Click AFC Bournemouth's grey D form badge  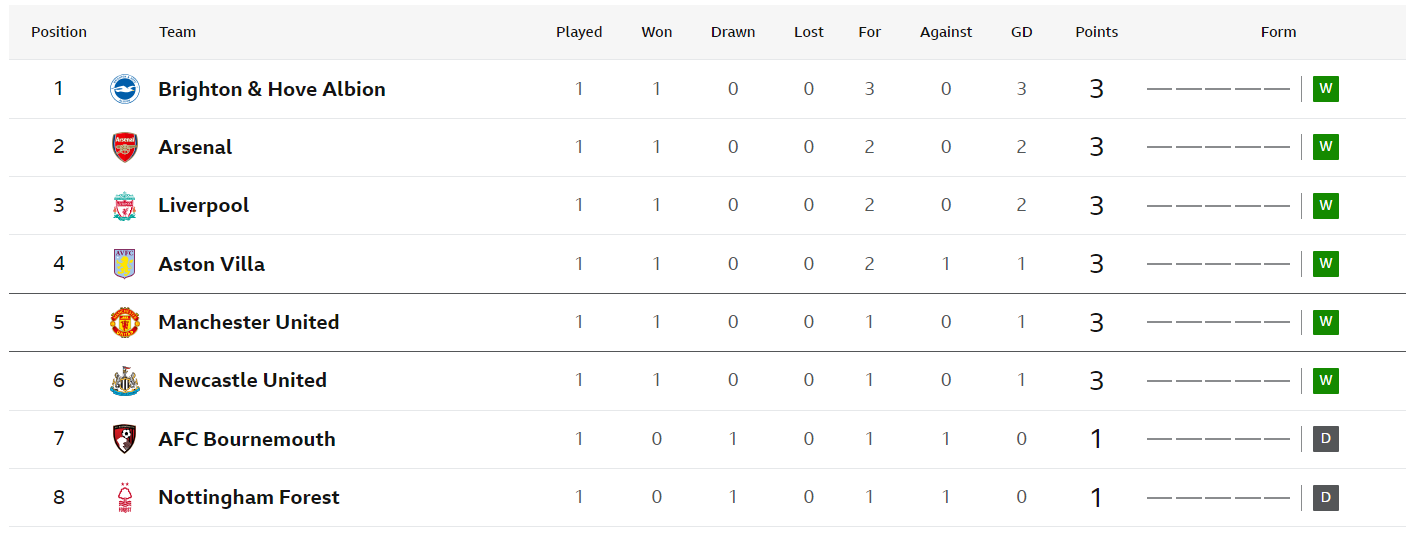[x=1326, y=439]
